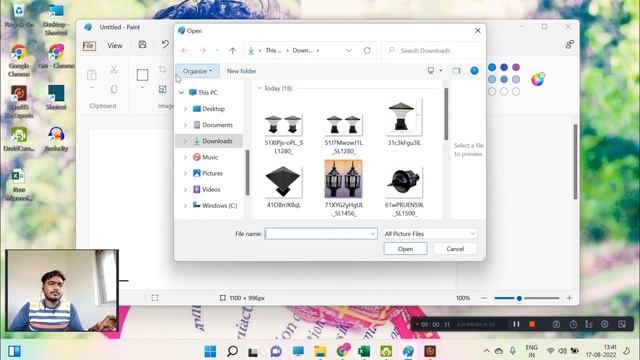Open Excel from the taskbar
640x360 pixels.
[x=364, y=351]
